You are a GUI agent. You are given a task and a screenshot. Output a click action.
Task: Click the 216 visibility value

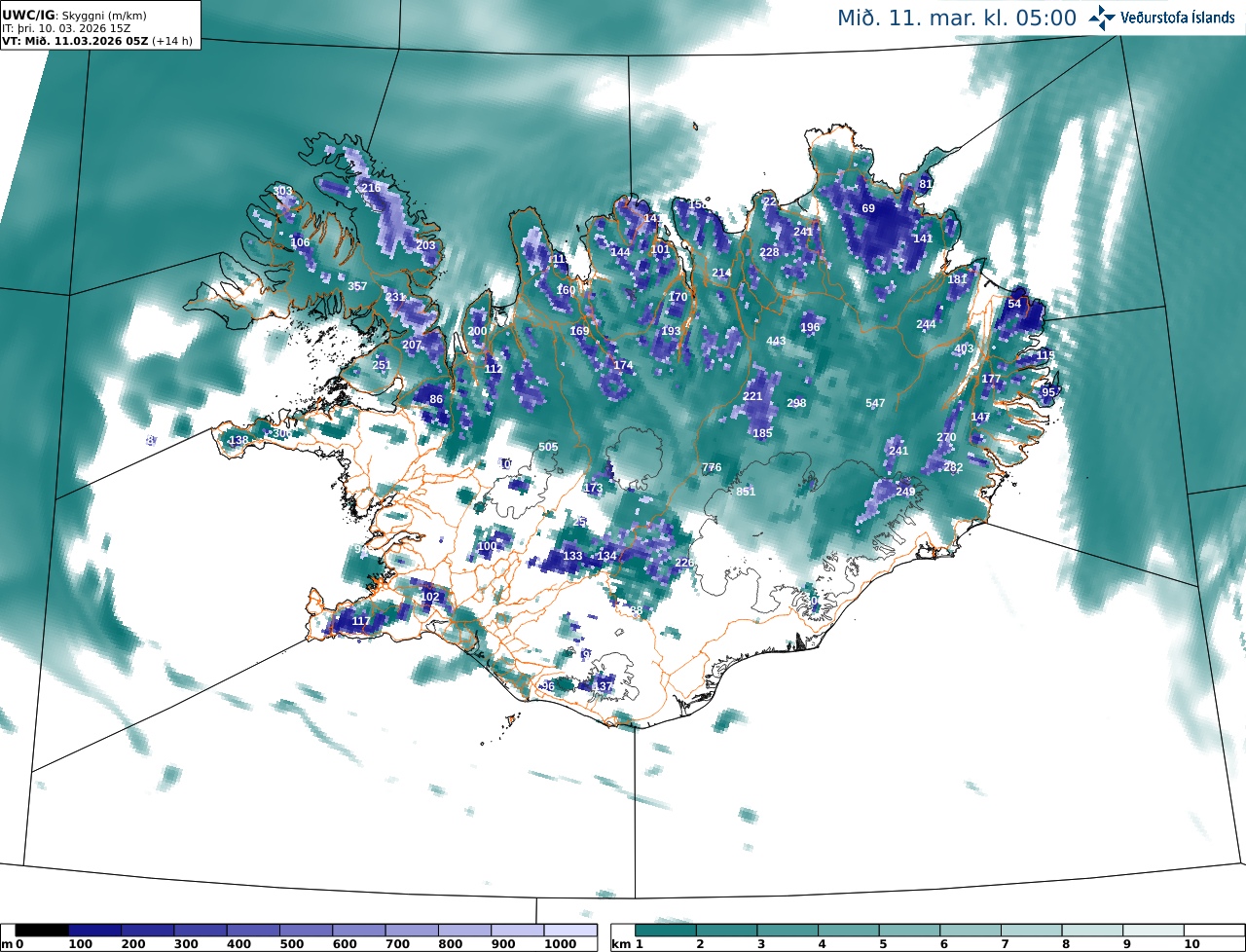371,188
